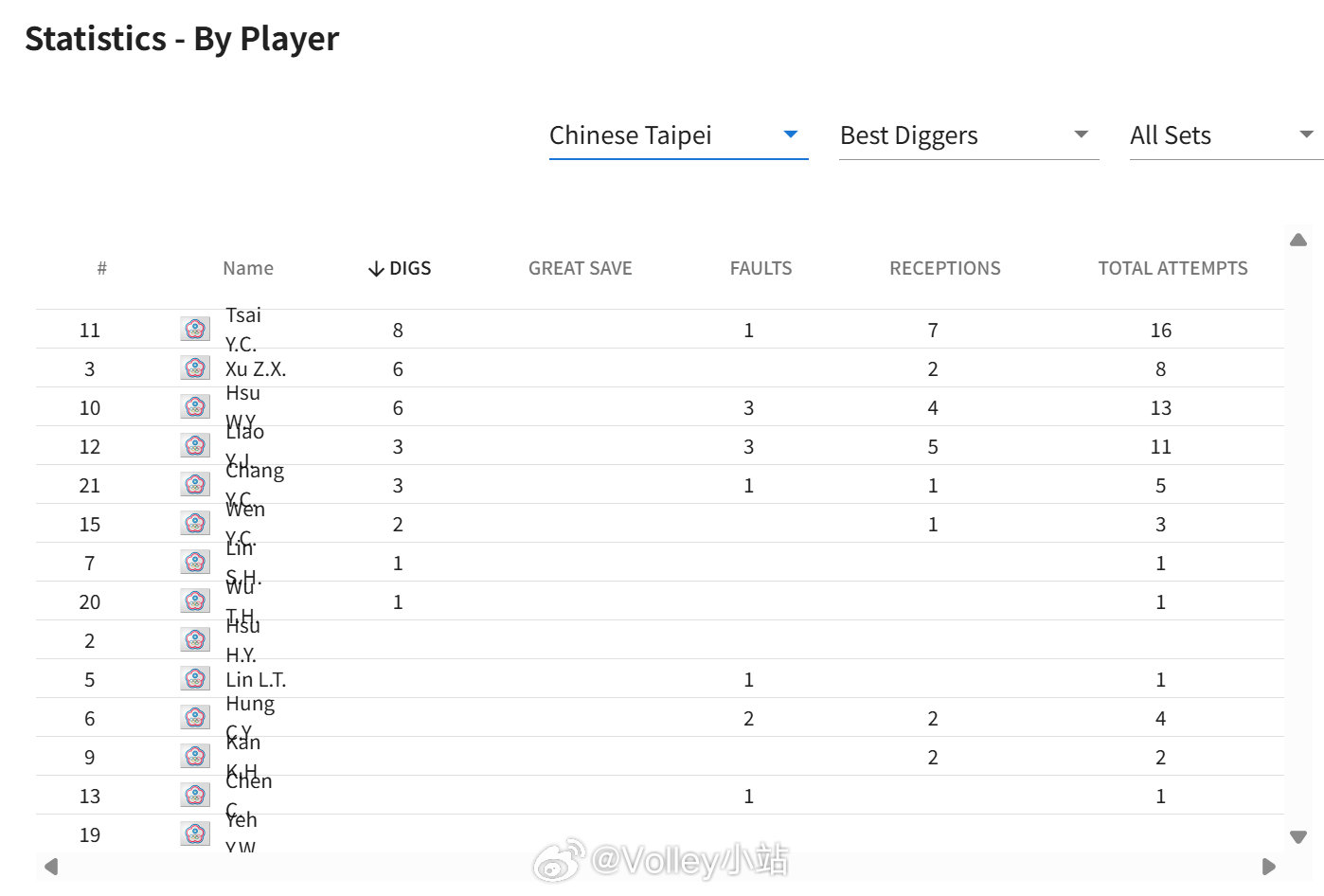Screen dimensions: 1324x896
Task: Click the flag icon beside Lin L.T.
Action: pos(195,679)
